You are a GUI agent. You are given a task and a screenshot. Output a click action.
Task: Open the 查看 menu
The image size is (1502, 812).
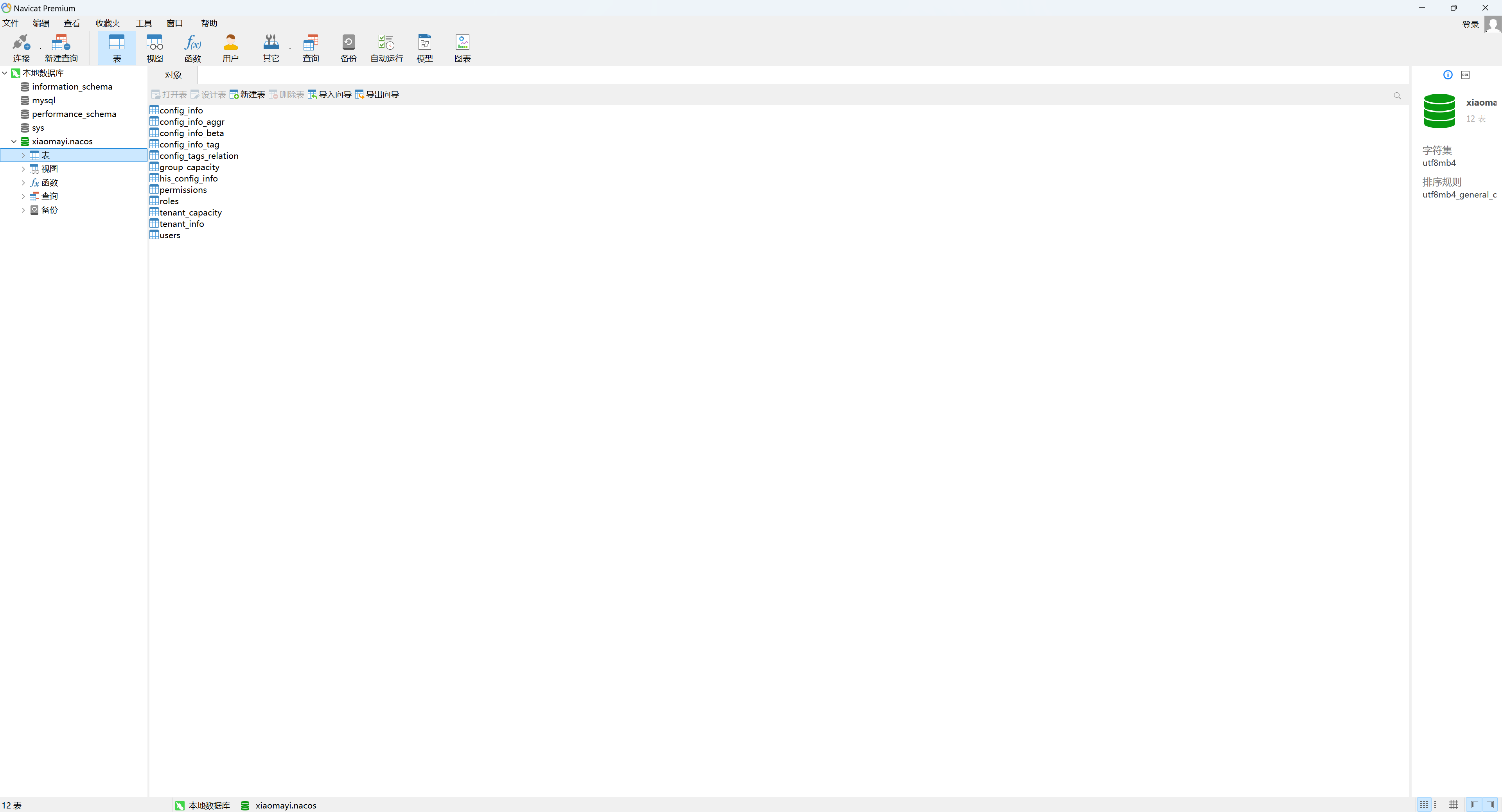[72, 23]
